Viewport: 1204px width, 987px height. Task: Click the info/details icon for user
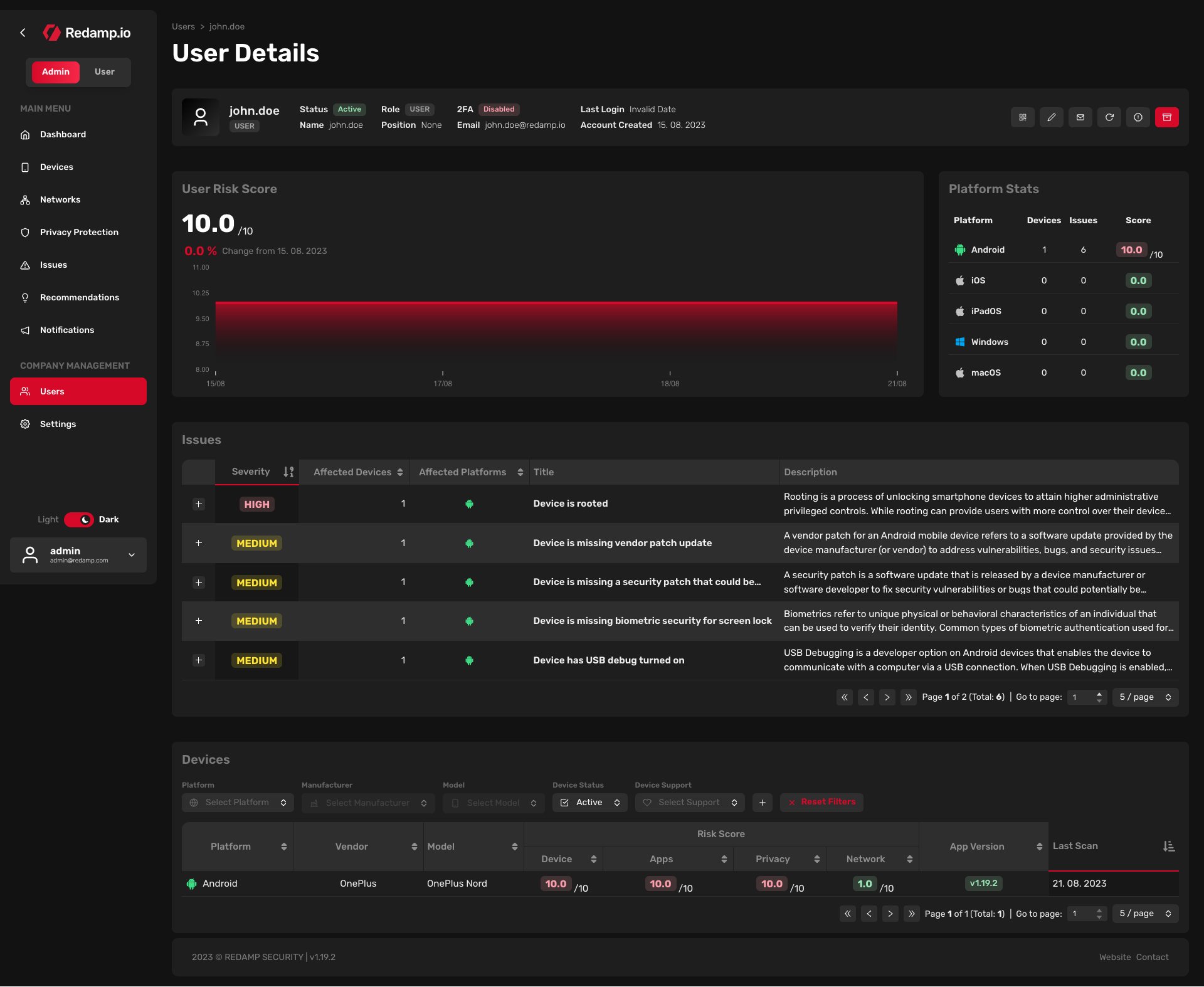(x=1138, y=118)
